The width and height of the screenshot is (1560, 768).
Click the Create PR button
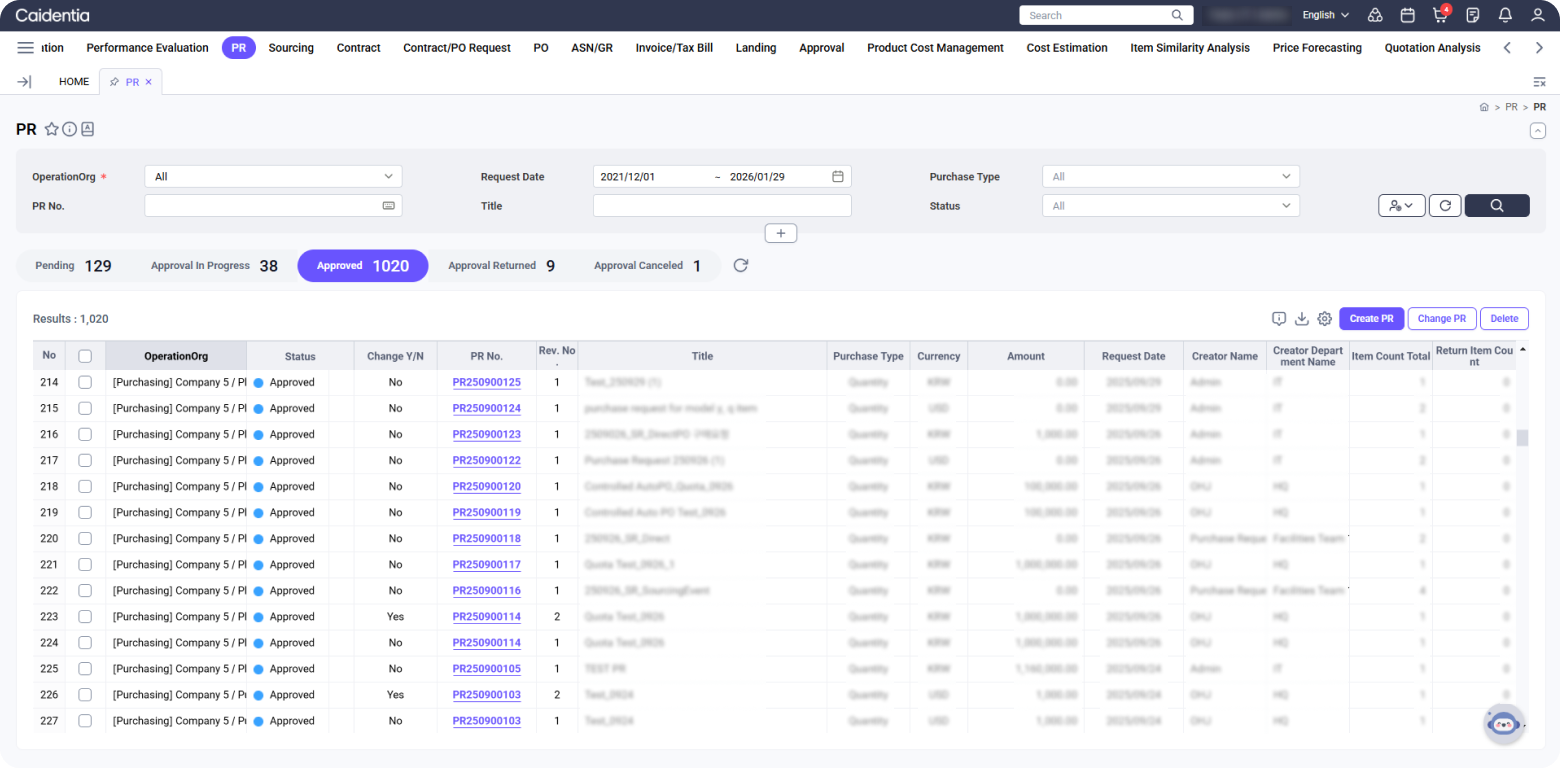click(1371, 319)
